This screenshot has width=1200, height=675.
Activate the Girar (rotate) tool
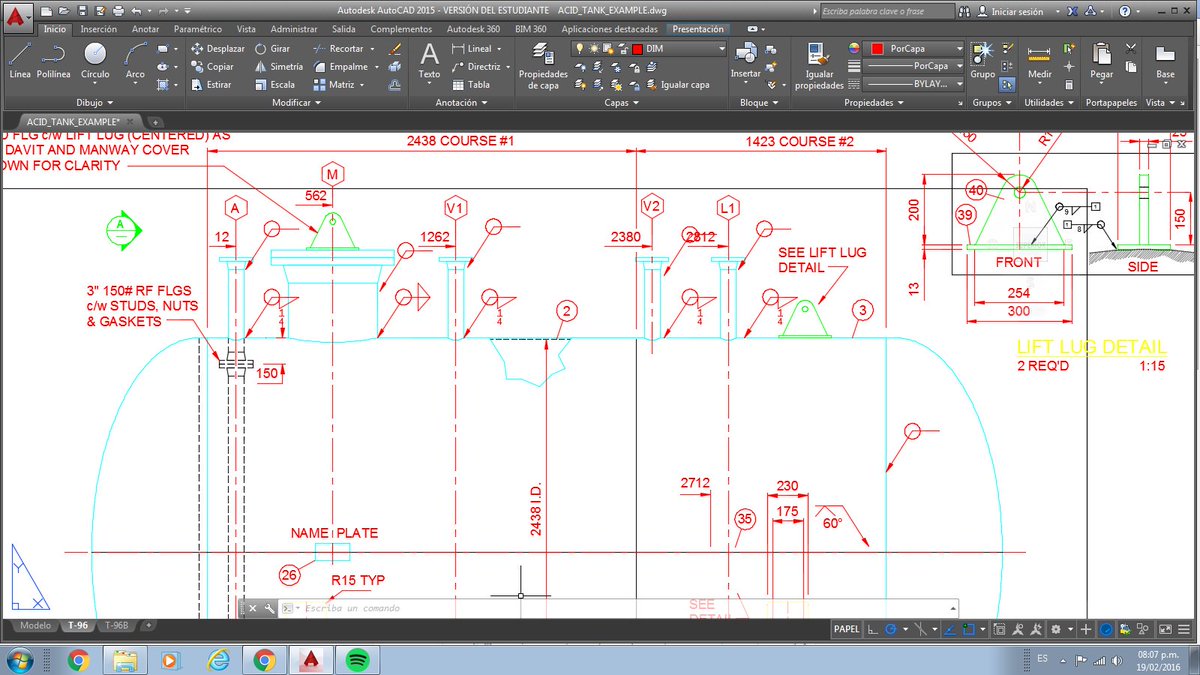272,48
